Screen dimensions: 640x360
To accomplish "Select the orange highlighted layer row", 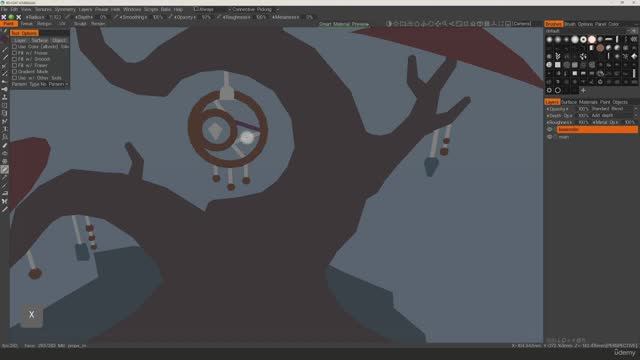I will 597,130.
